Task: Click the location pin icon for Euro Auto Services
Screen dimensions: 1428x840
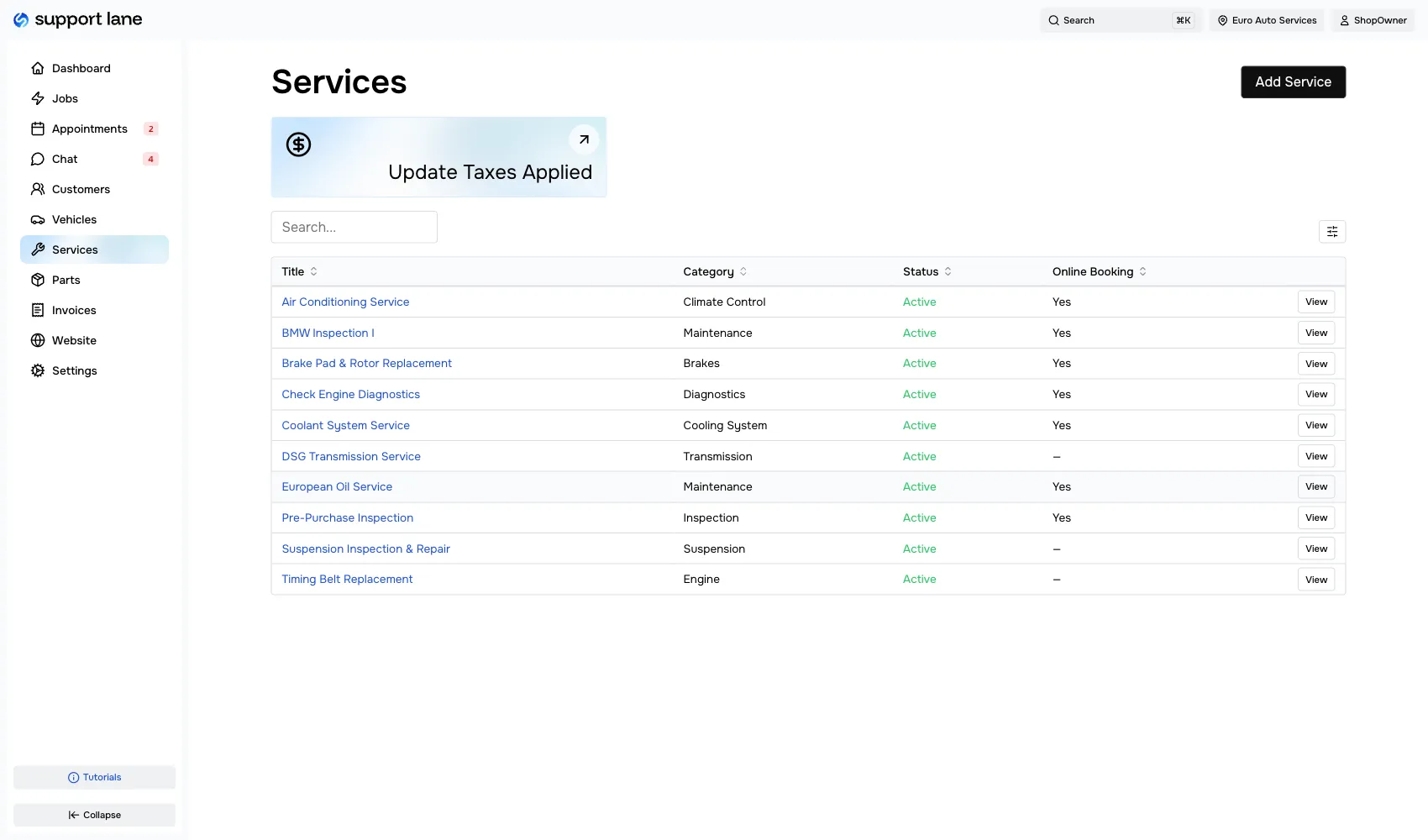Action: click(x=1223, y=20)
